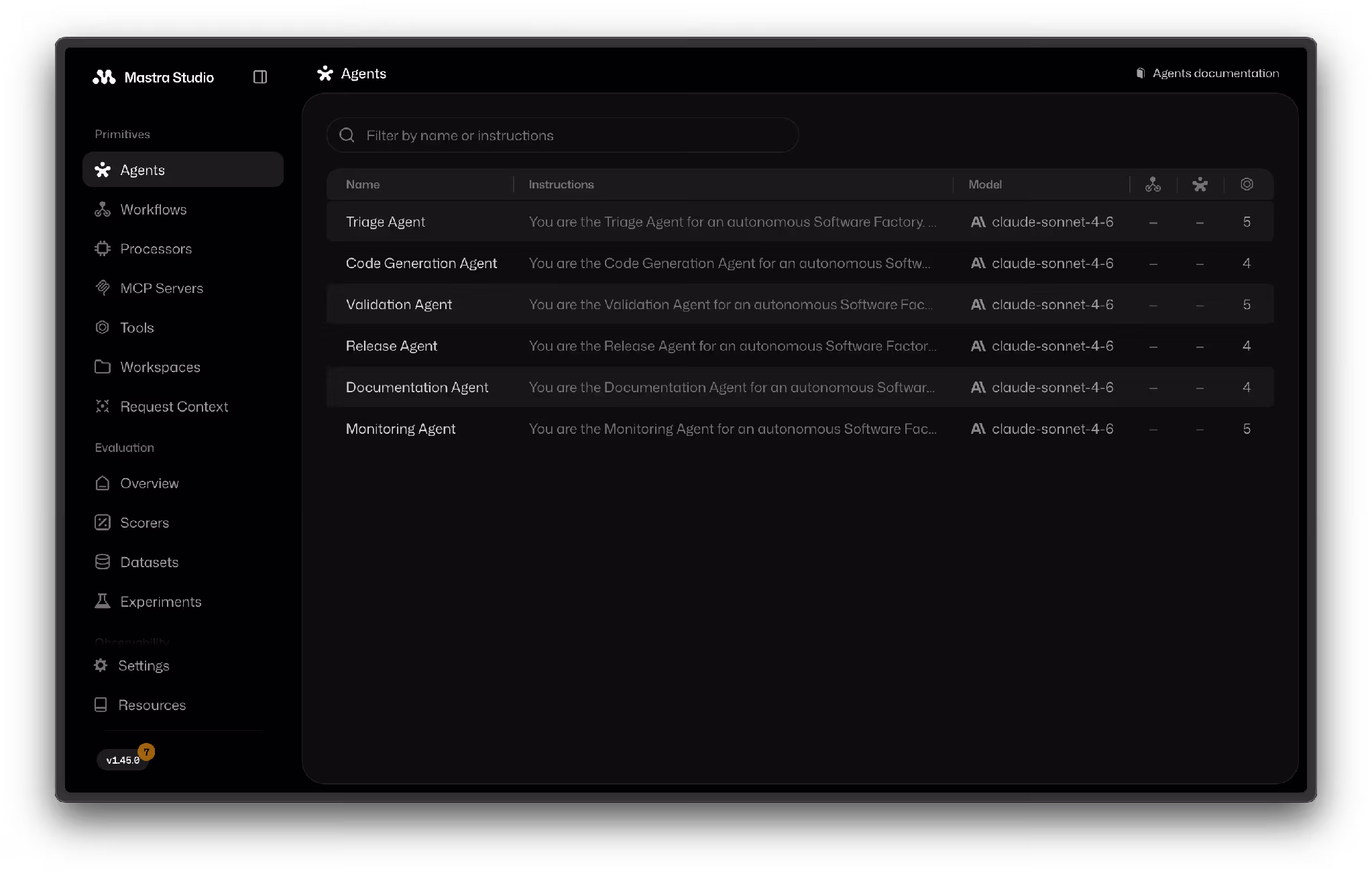The width and height of the screenshot is (1372, 875).
Task: Click the v1.45.0 version badge
Action: tap(123, 760)
